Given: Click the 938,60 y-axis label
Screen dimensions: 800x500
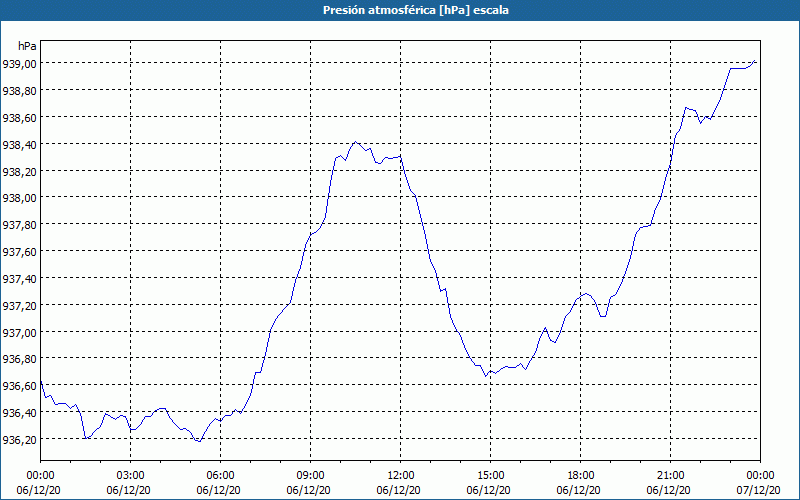Looking at the screenshot, I should [x=19, y=117].
